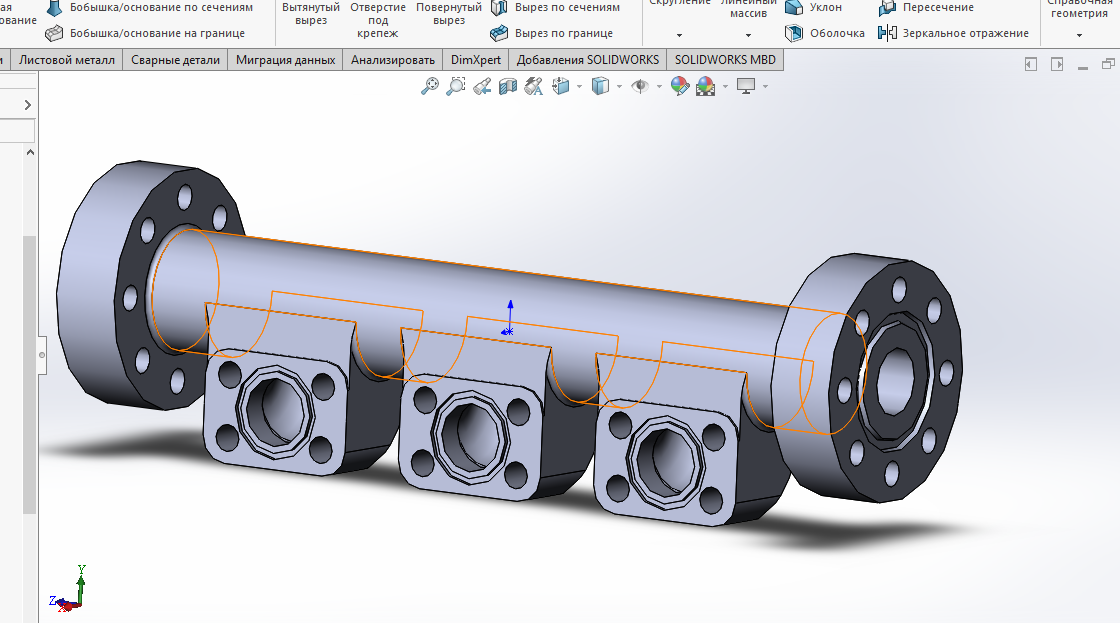
Task: Select the Zoom to Area tool
Action: (455, 87)
